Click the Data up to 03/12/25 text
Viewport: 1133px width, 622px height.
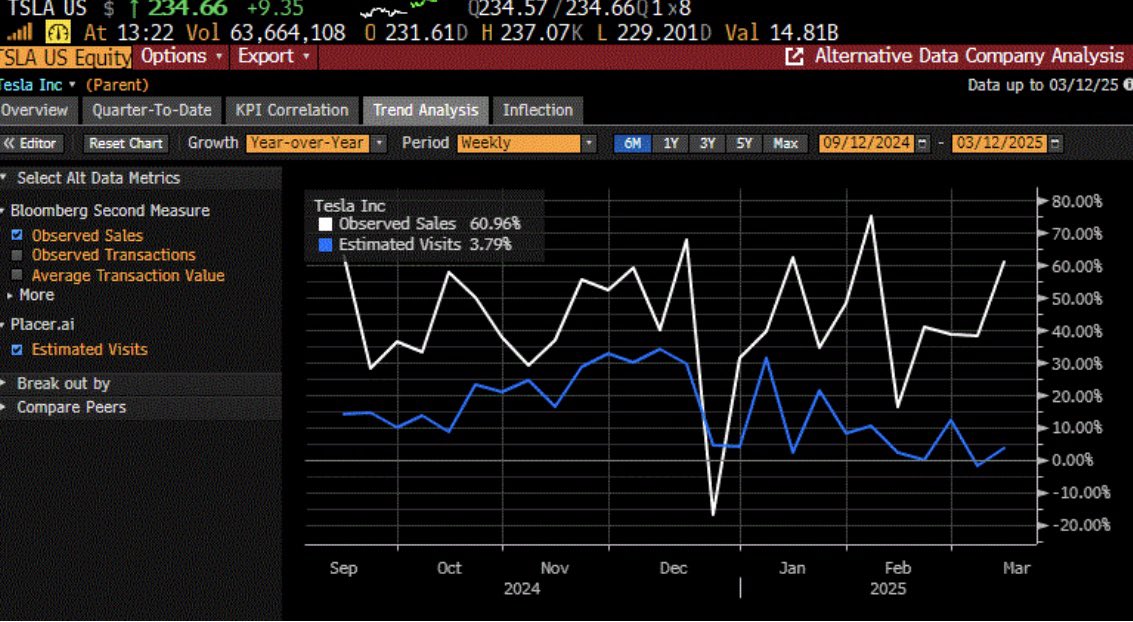[x=1043, y=85]
